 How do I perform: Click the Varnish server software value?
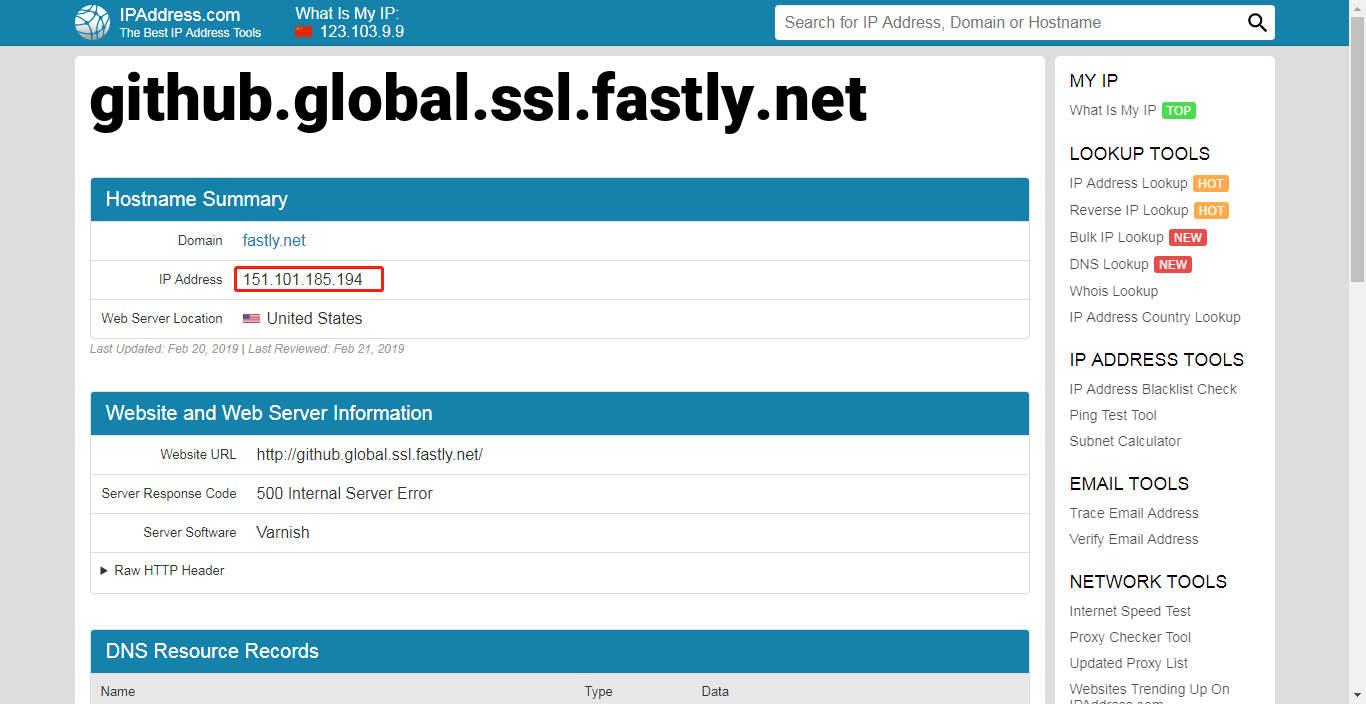[x=283, y=533]
